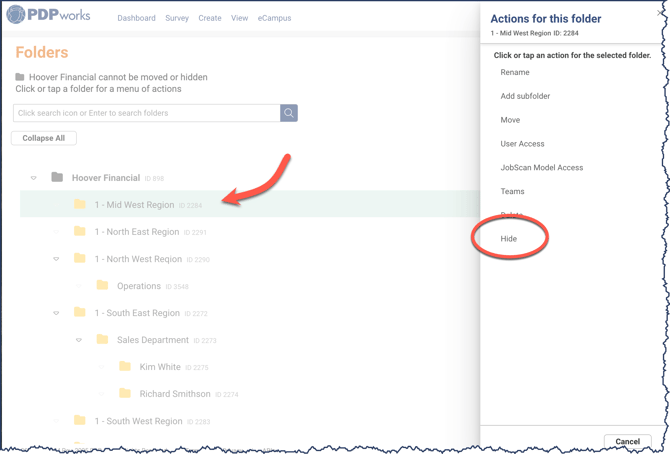Select 1 - North West Region folder

coord(138,259)
